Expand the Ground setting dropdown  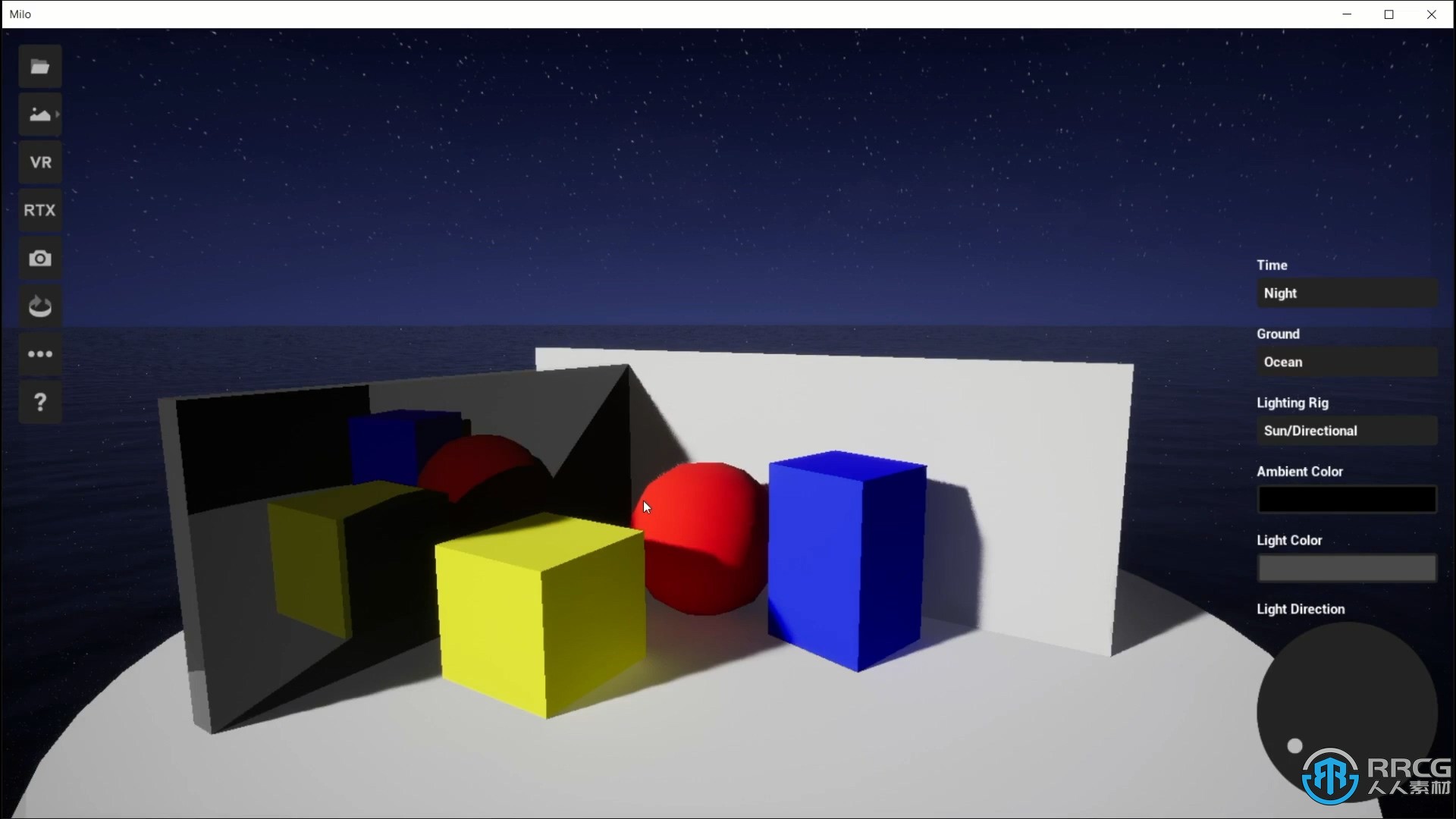coord(1345,361)
